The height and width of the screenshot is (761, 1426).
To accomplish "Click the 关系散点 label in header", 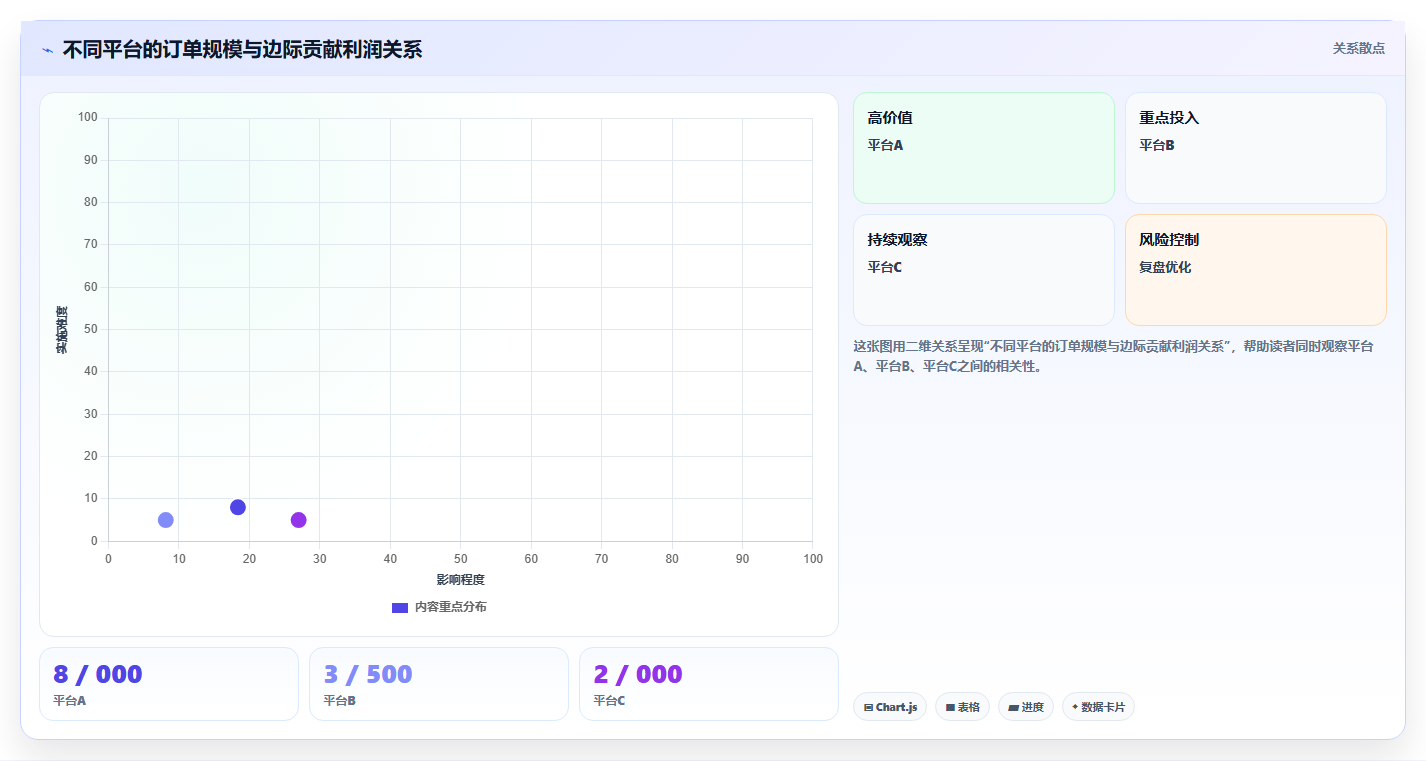I will coord(1358,48).
